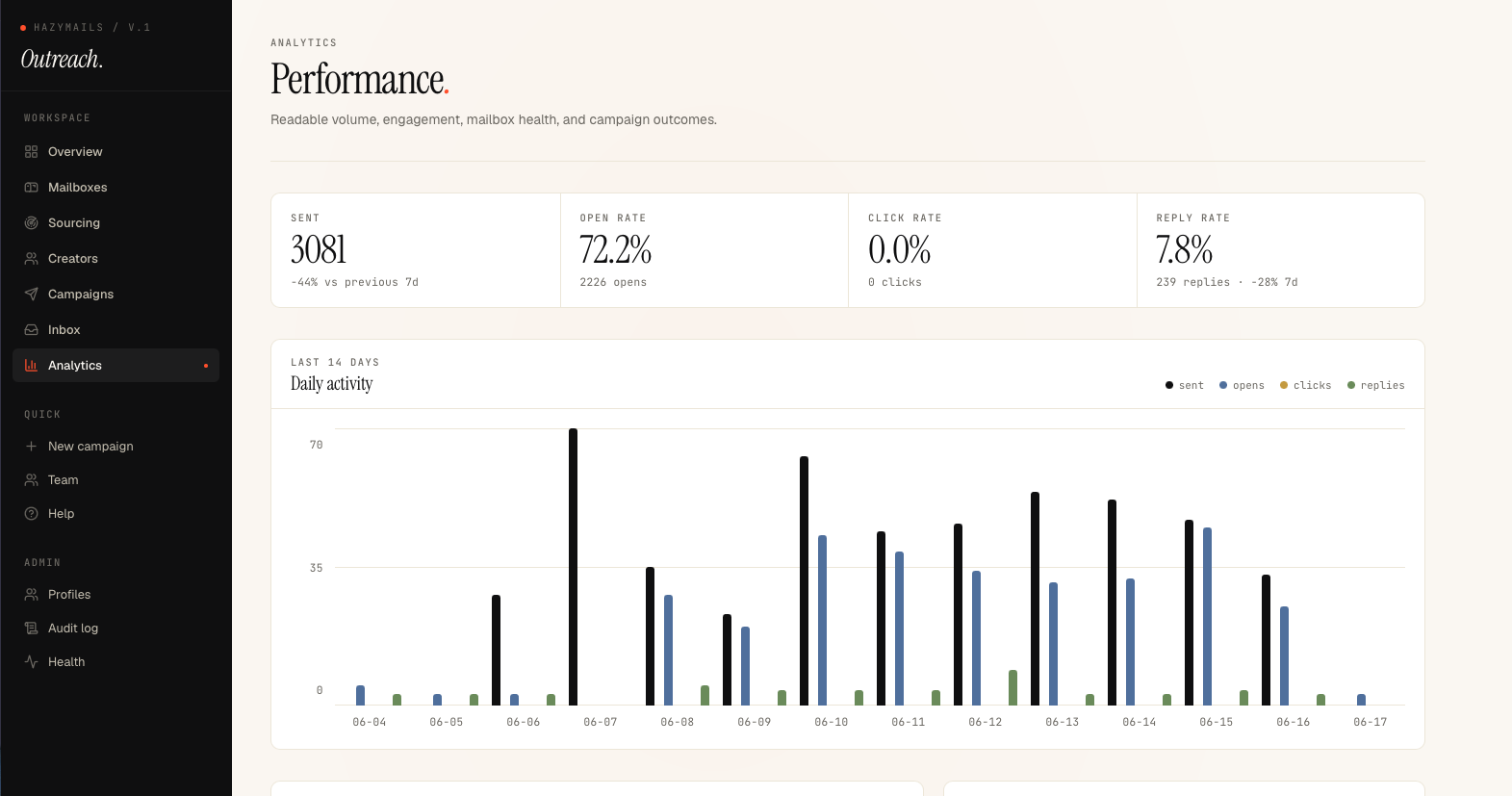Click the blue opens bar for 06-15
The image size is (1512, 796).
coord(1207,616)
